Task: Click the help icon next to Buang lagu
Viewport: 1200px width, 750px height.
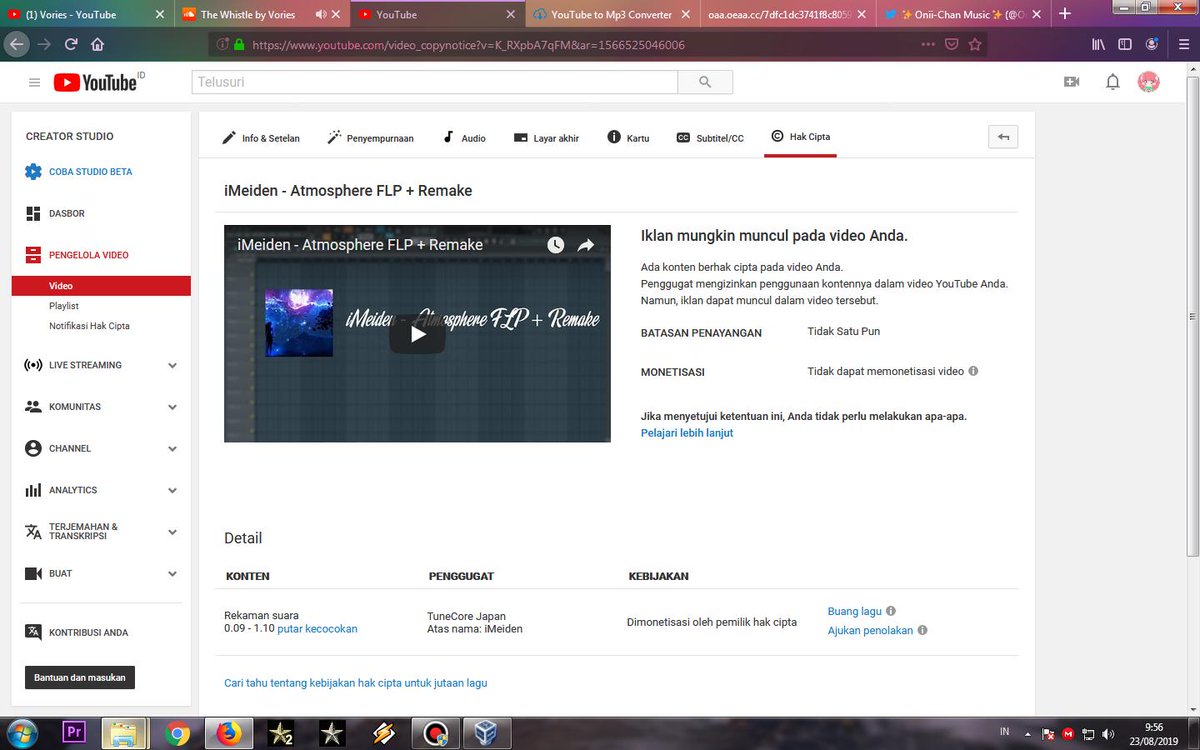Action: click(x=891, y=611)
